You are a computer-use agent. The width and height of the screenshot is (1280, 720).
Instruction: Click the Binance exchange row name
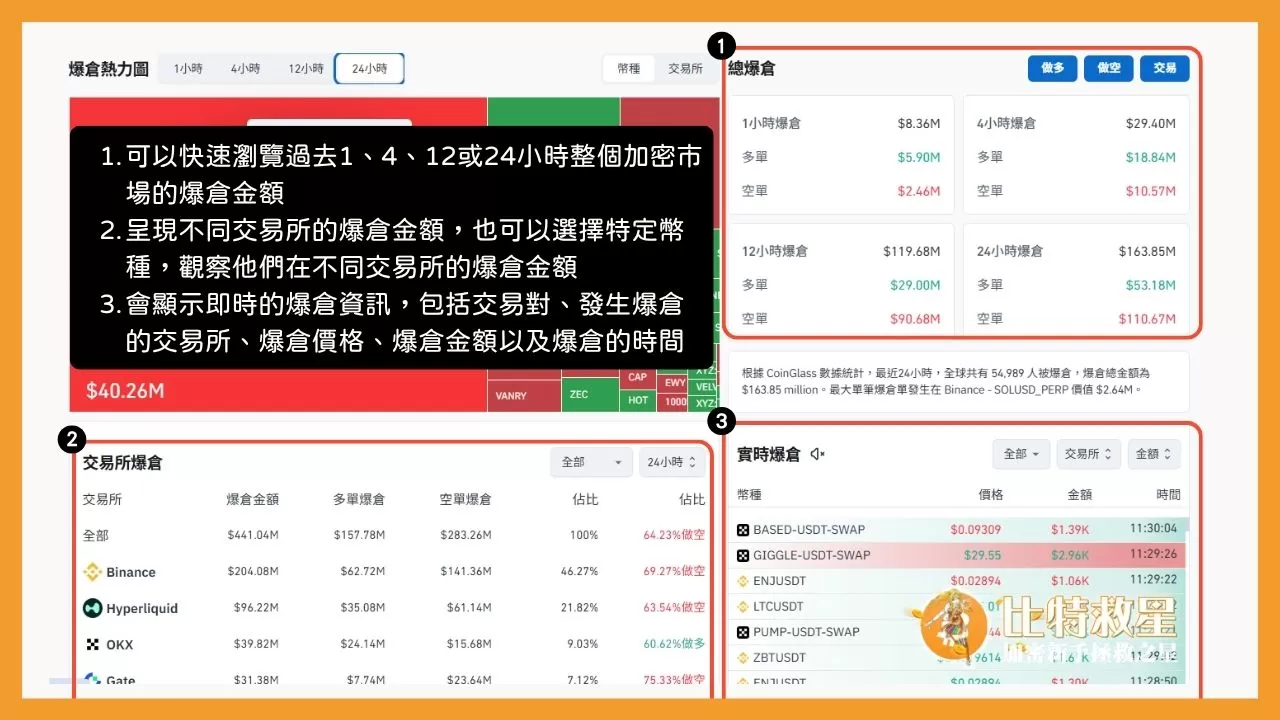tap(131, 573)
